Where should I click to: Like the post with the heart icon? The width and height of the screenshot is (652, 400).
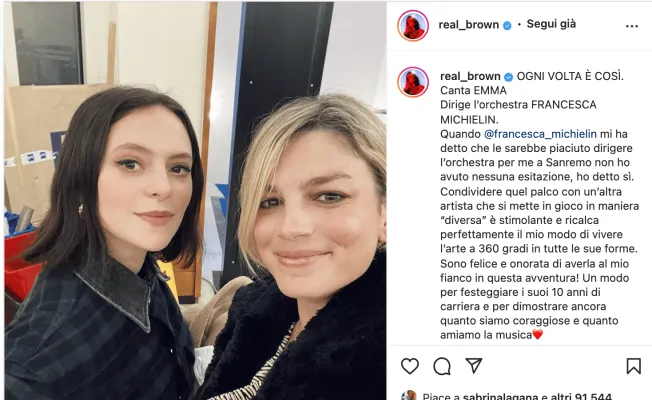[410, 366]
